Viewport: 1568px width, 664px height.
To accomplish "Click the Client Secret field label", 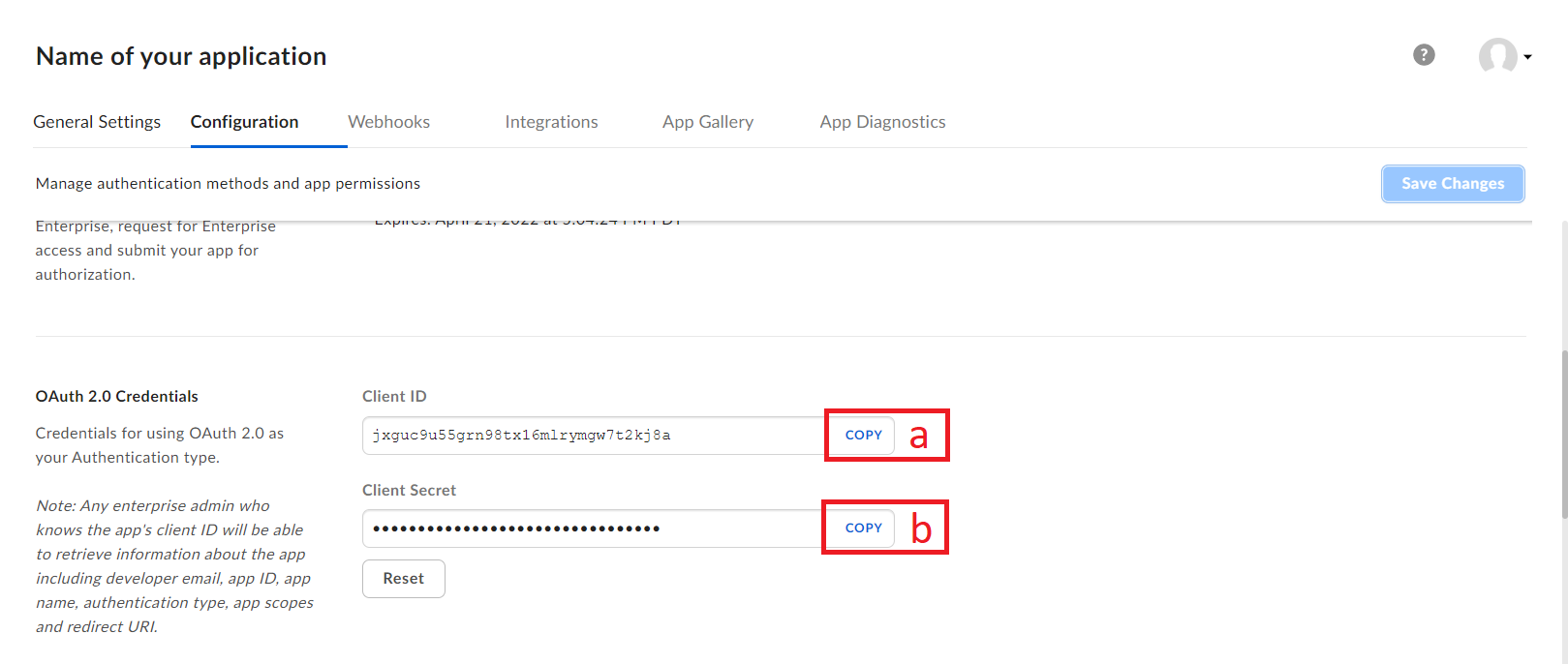I will 409,491.
